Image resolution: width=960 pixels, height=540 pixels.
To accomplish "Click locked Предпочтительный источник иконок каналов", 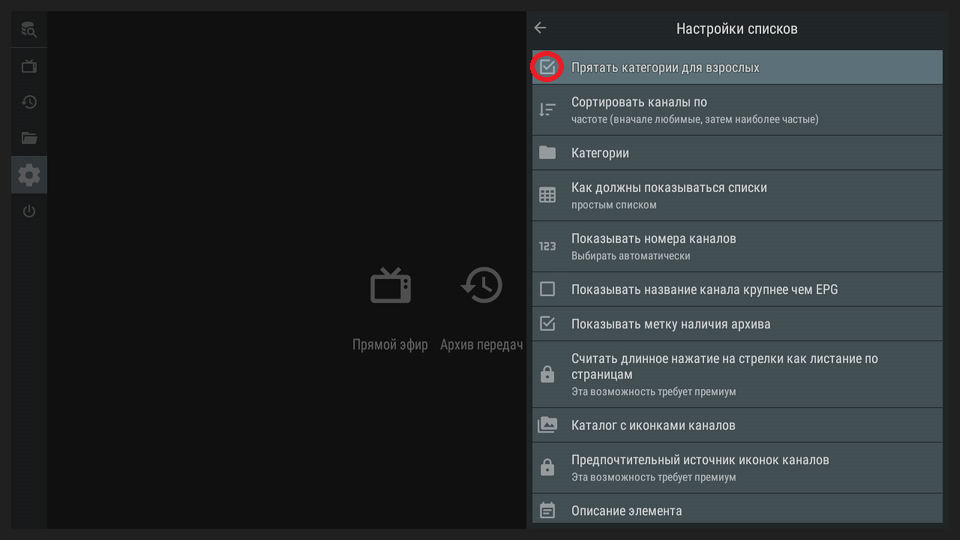I will (737, 467).
